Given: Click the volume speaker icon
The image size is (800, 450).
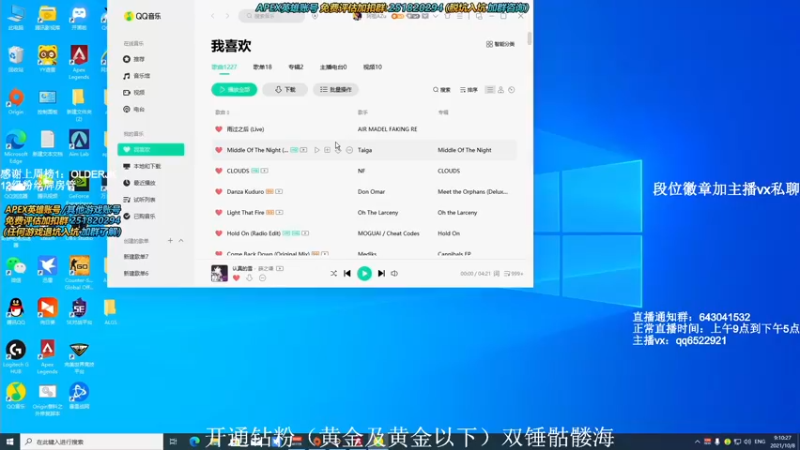Looking at the screenshot, I should pos(394,273).
